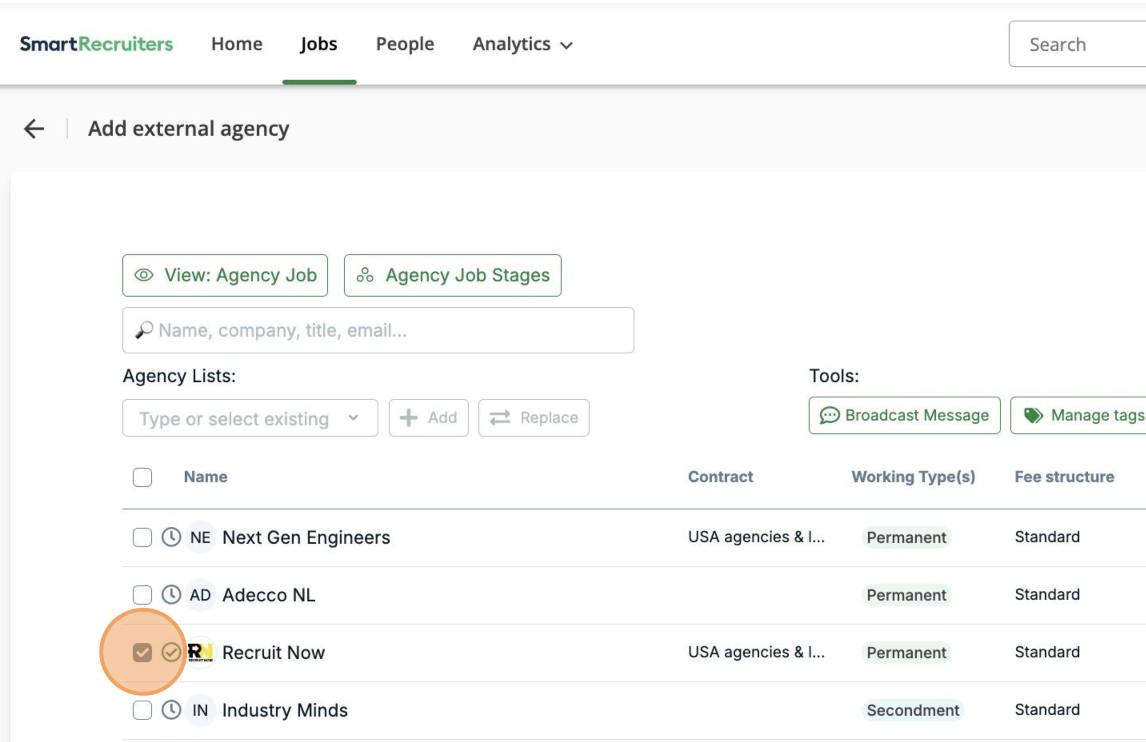Click the Contract column header
Viewport: 1146px width, 742px height.
(x=720, y=477)
